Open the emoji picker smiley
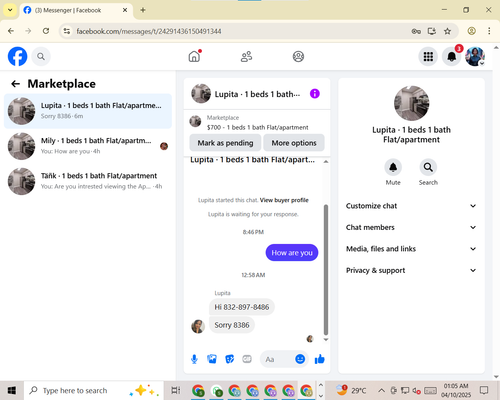This screenshot has width=500, height=400. tap(300, 359)
